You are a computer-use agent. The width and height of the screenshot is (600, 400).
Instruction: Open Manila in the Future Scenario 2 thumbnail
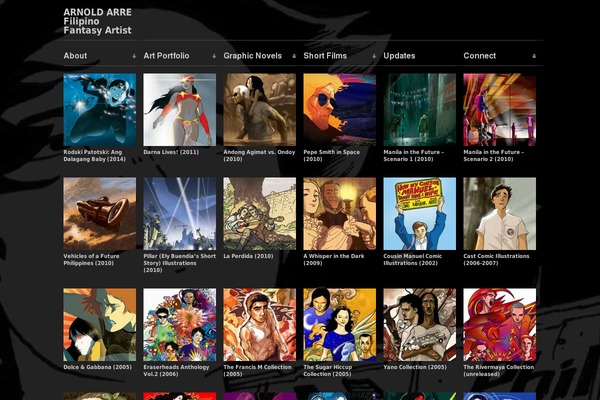pos(499,110)
